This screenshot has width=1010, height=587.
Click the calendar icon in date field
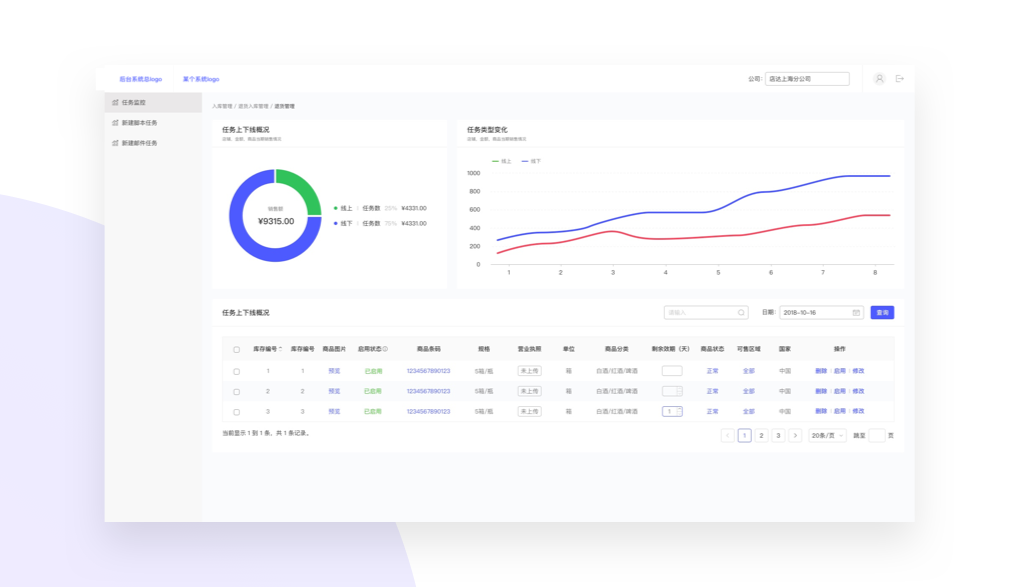pos(856,313)
